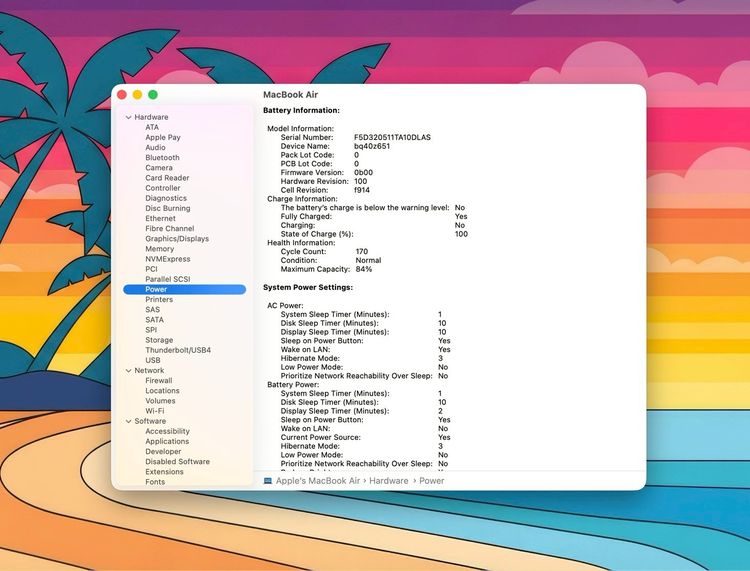Click the Network group label
Screen dimensions: 750x571
pyautogui.click(x=149, y=371)
